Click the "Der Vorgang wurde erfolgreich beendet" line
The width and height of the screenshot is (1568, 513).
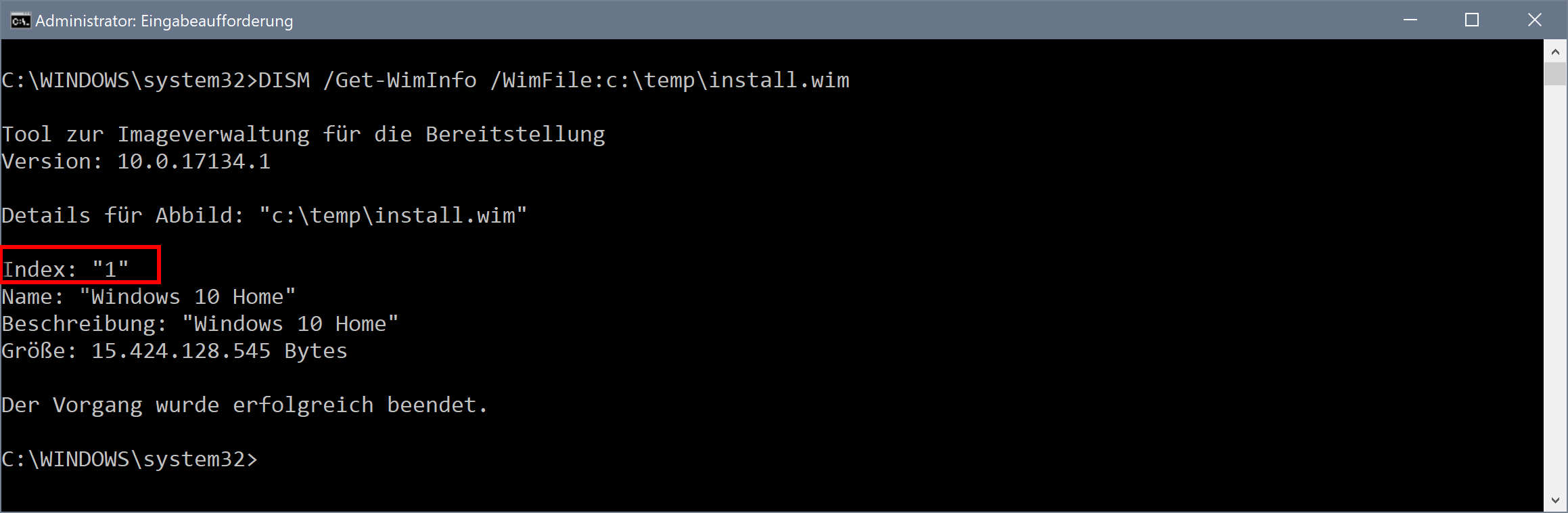pos(244,405)
